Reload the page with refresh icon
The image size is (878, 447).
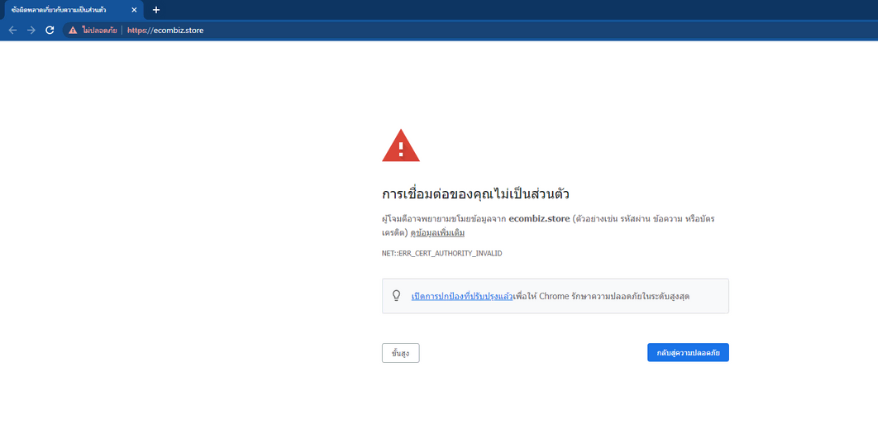[50, 30]
